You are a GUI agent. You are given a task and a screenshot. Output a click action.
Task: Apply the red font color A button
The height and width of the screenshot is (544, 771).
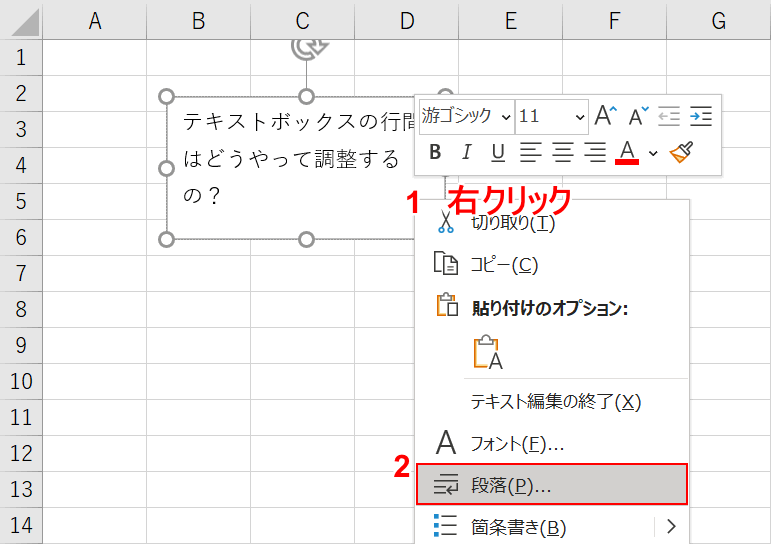[627, 152]
